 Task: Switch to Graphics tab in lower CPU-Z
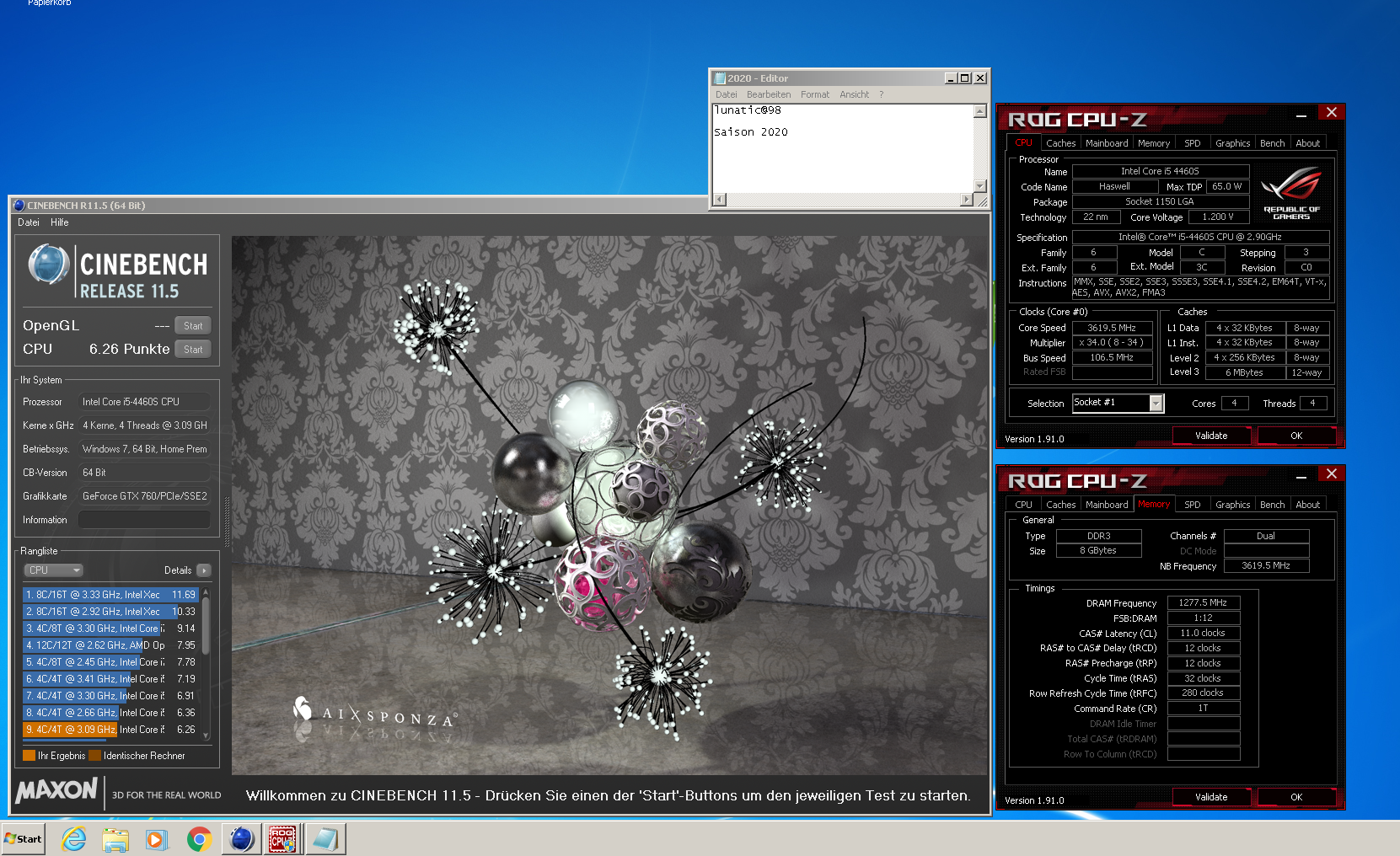1232,505
